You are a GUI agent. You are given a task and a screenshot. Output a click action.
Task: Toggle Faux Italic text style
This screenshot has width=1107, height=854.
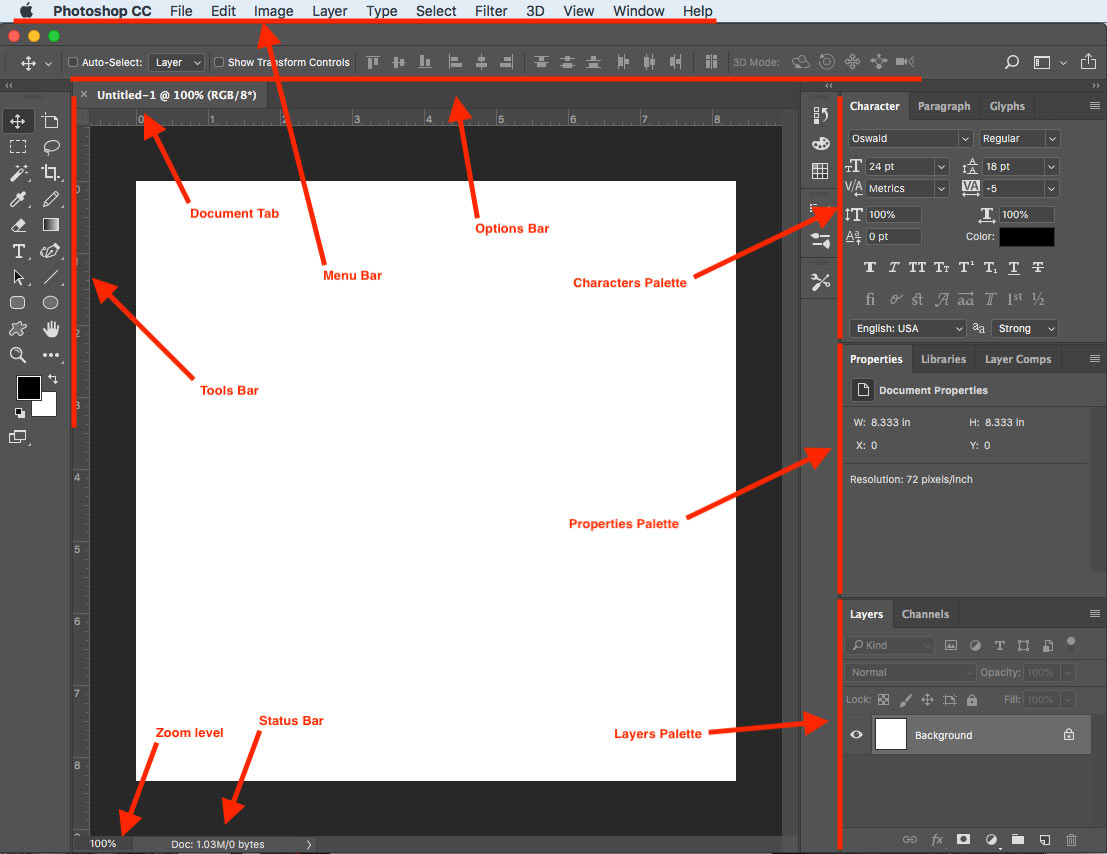[894, 267]
